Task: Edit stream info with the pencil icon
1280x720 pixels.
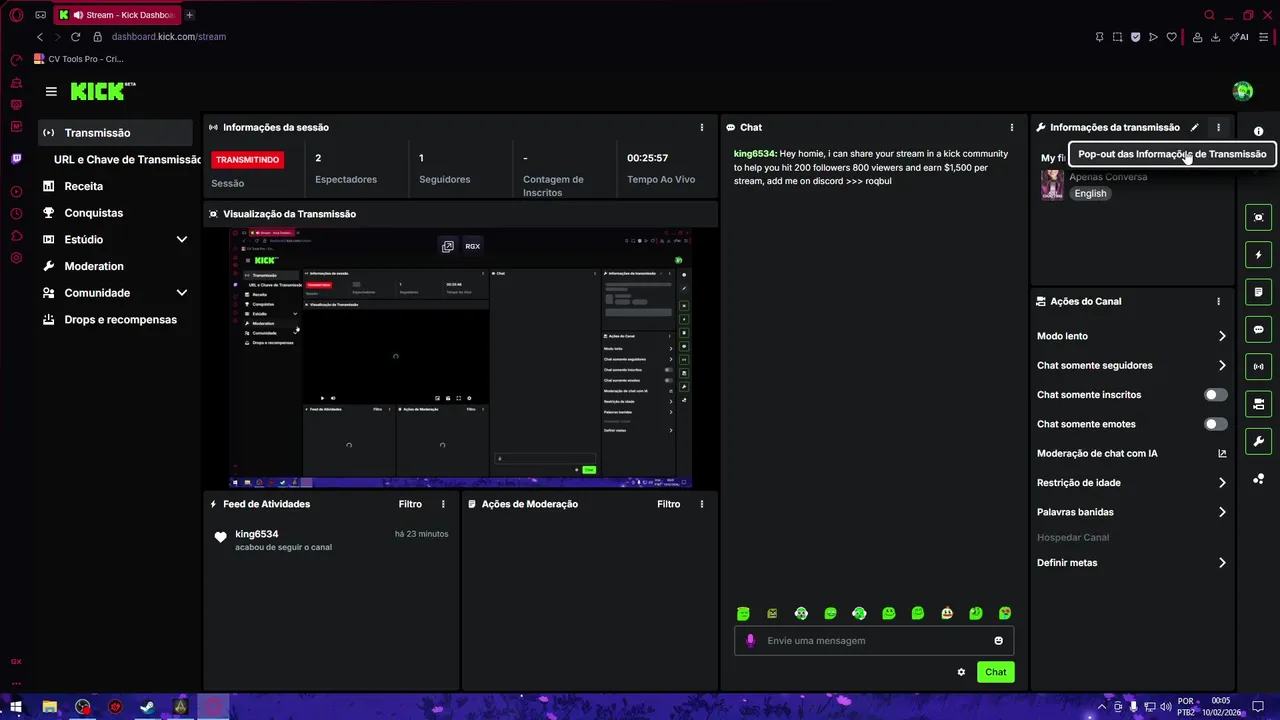Action: pos(1194,128)
